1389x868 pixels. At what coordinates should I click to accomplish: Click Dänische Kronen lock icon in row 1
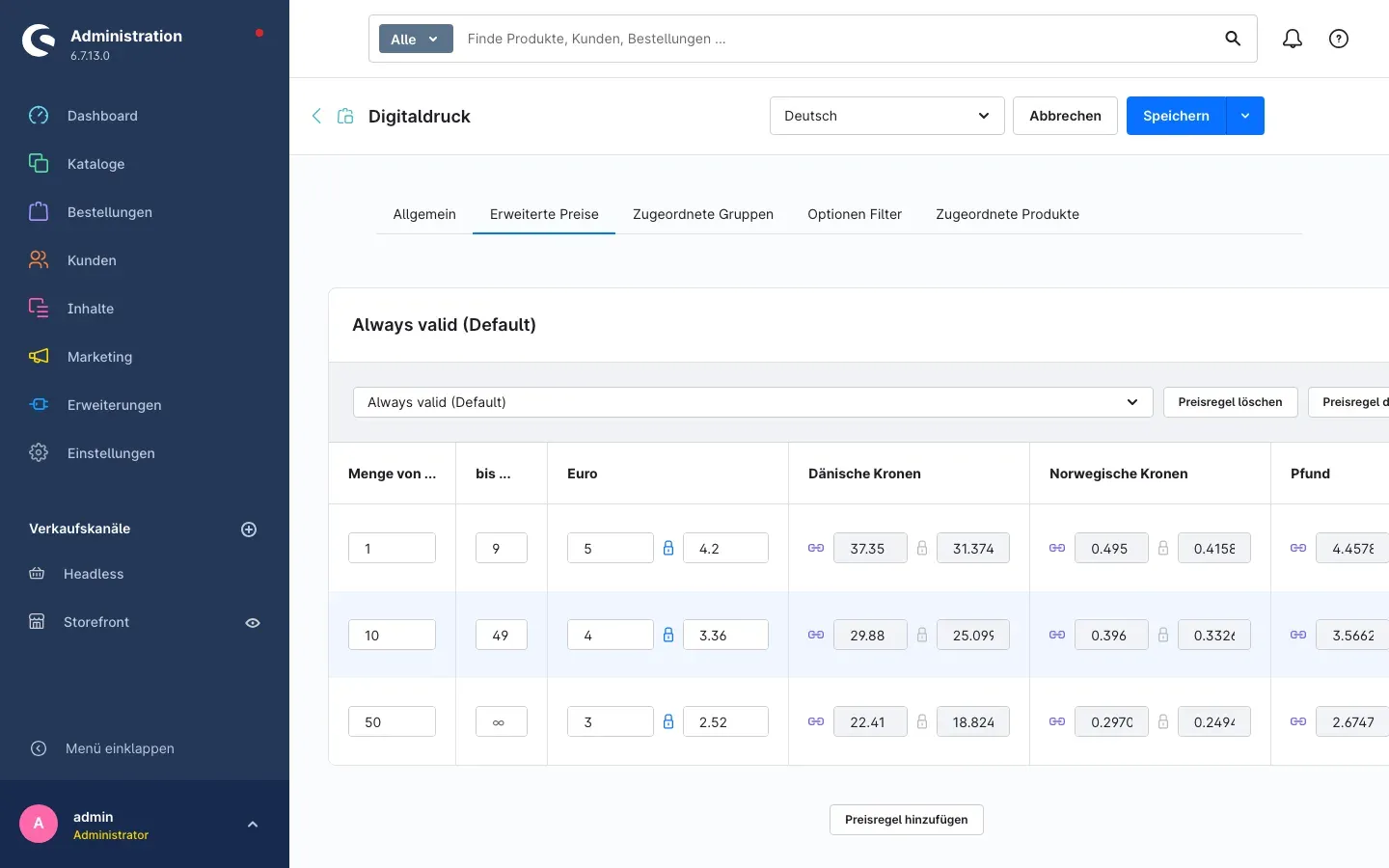[922, 548]
